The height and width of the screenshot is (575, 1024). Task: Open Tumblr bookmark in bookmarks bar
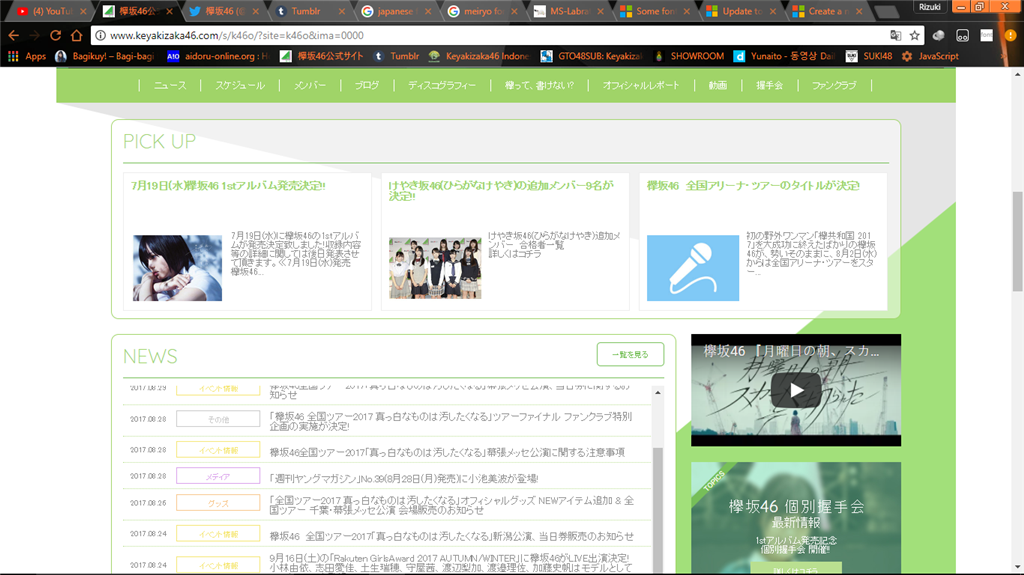click(396, 56)
